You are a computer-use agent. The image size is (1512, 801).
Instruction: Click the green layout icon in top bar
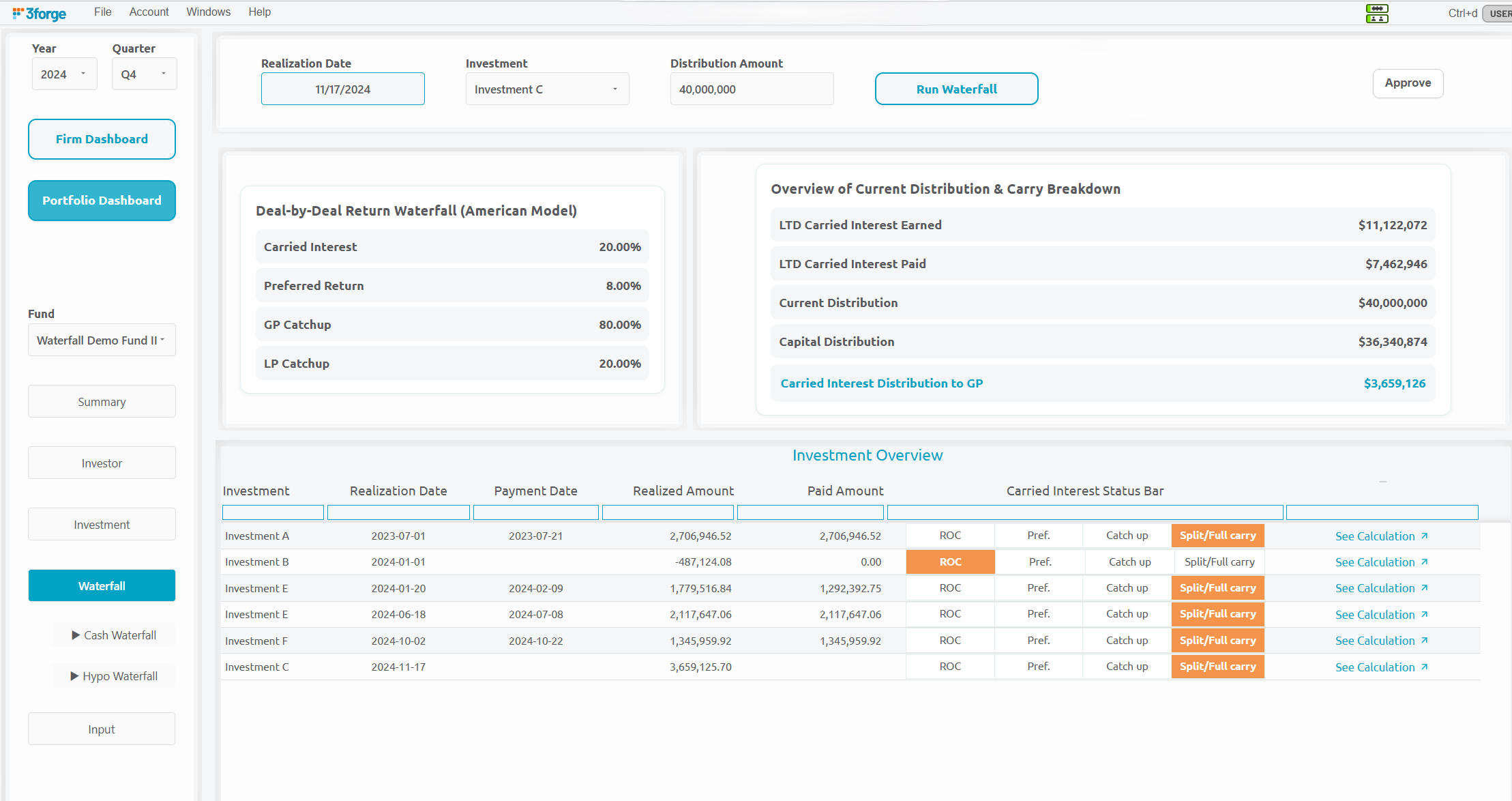point(1377,13)
